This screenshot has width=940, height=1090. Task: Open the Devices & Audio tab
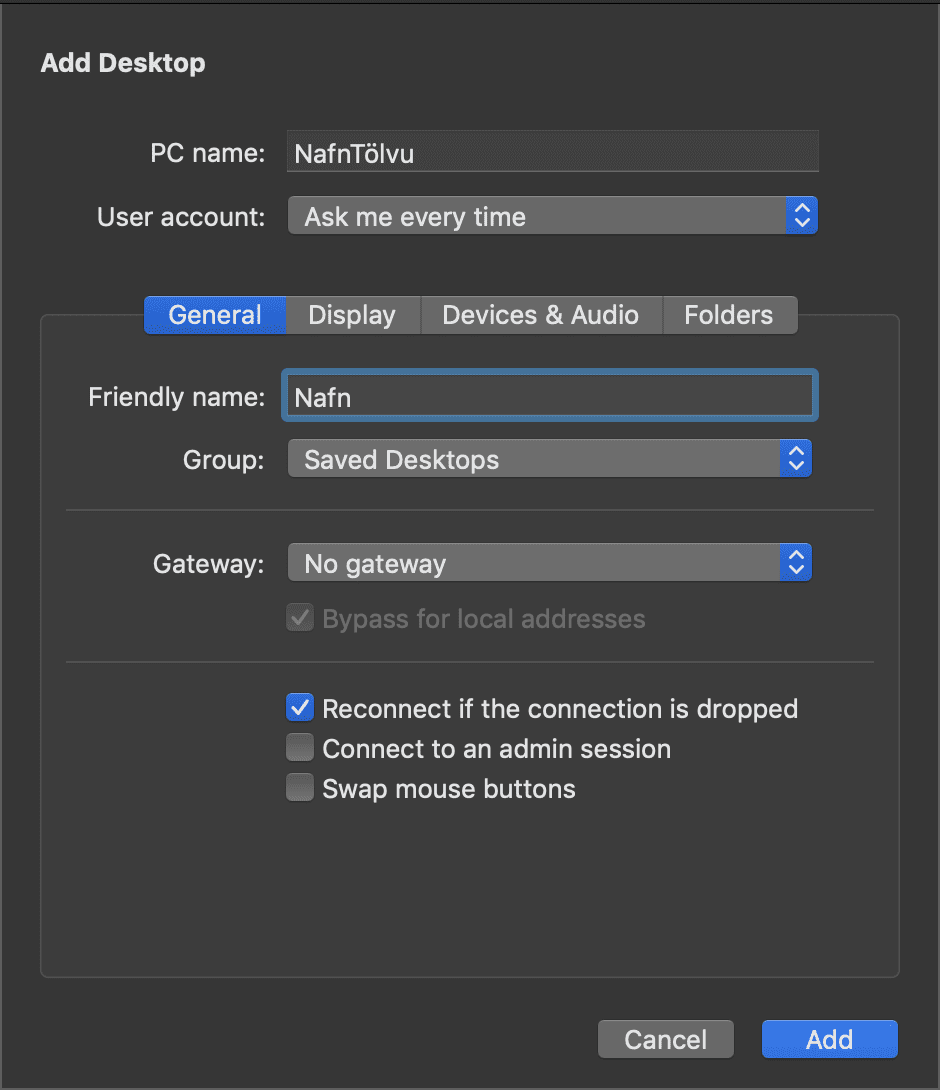coord(540,315)
